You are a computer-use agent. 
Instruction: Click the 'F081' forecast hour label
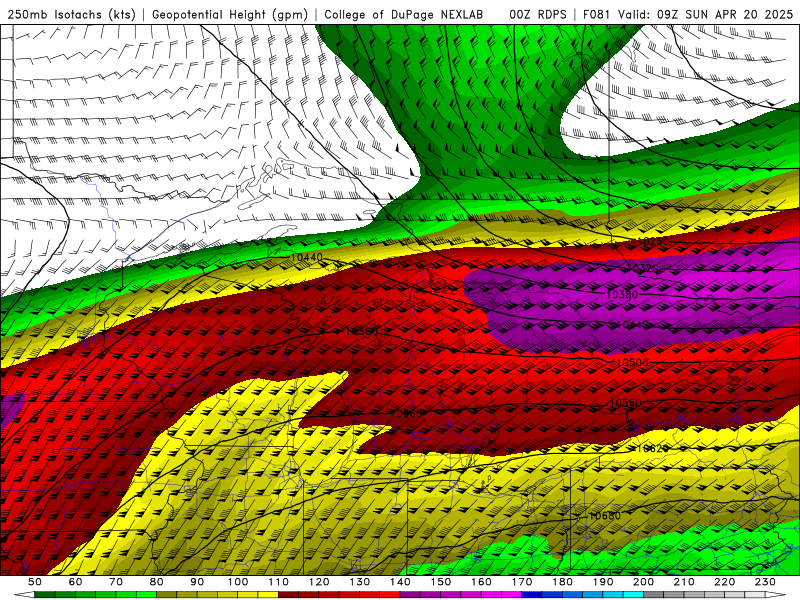(596, 14)
